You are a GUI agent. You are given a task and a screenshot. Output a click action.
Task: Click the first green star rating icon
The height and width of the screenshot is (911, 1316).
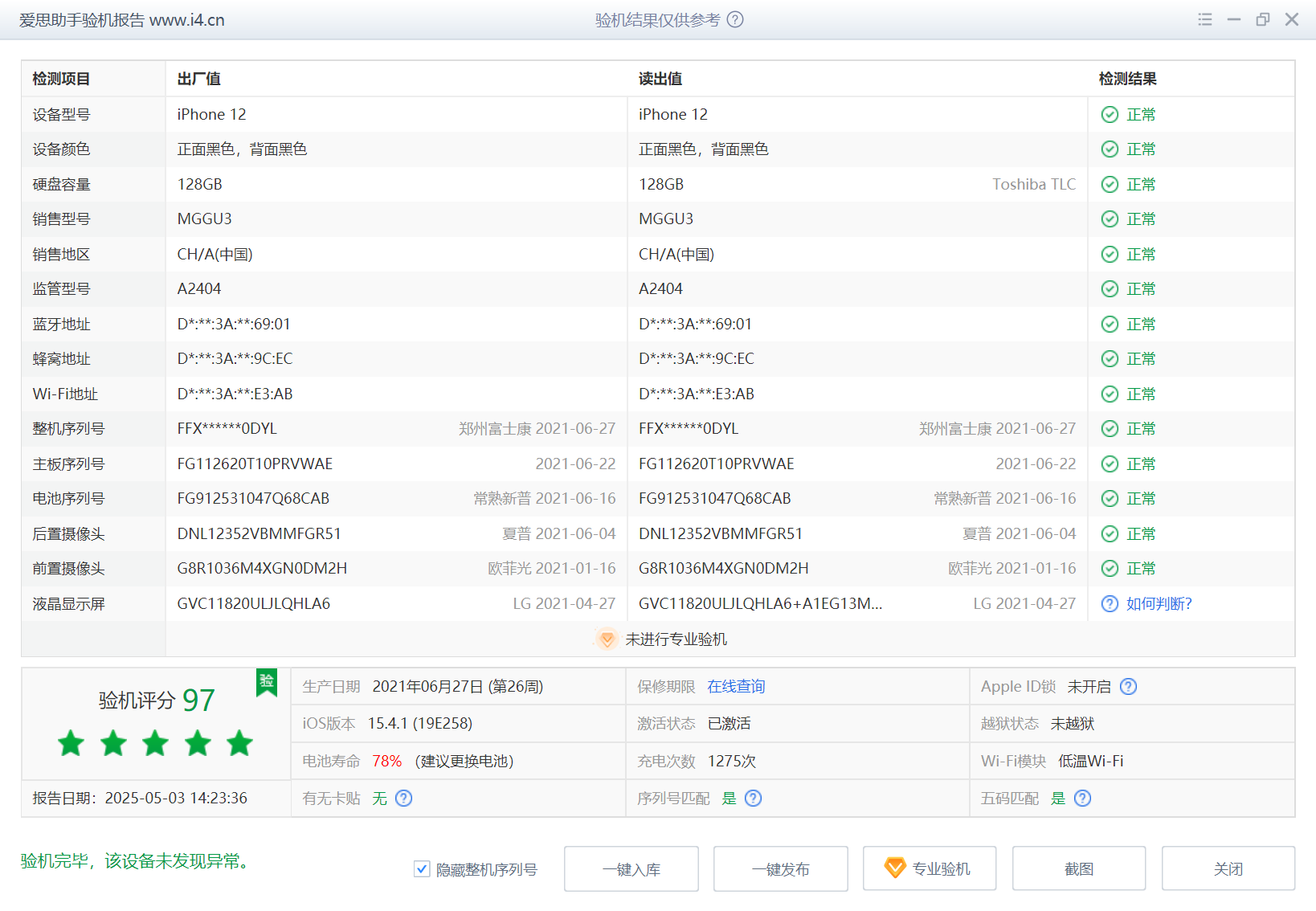pos(72,743)
